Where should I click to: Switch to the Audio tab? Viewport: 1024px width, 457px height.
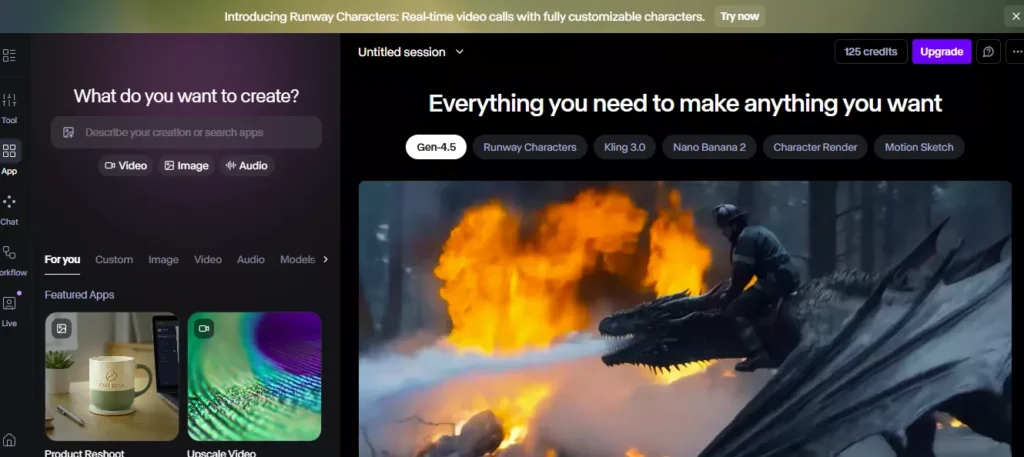tap(250, 260)
